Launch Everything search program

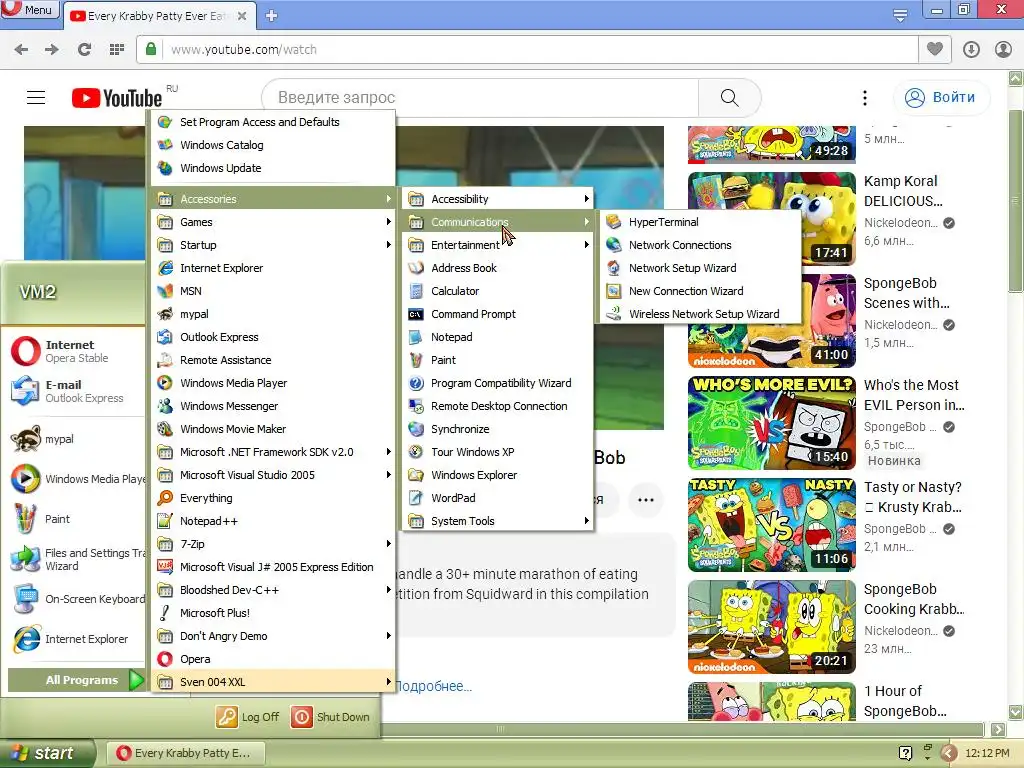click(x=273, y=498)
